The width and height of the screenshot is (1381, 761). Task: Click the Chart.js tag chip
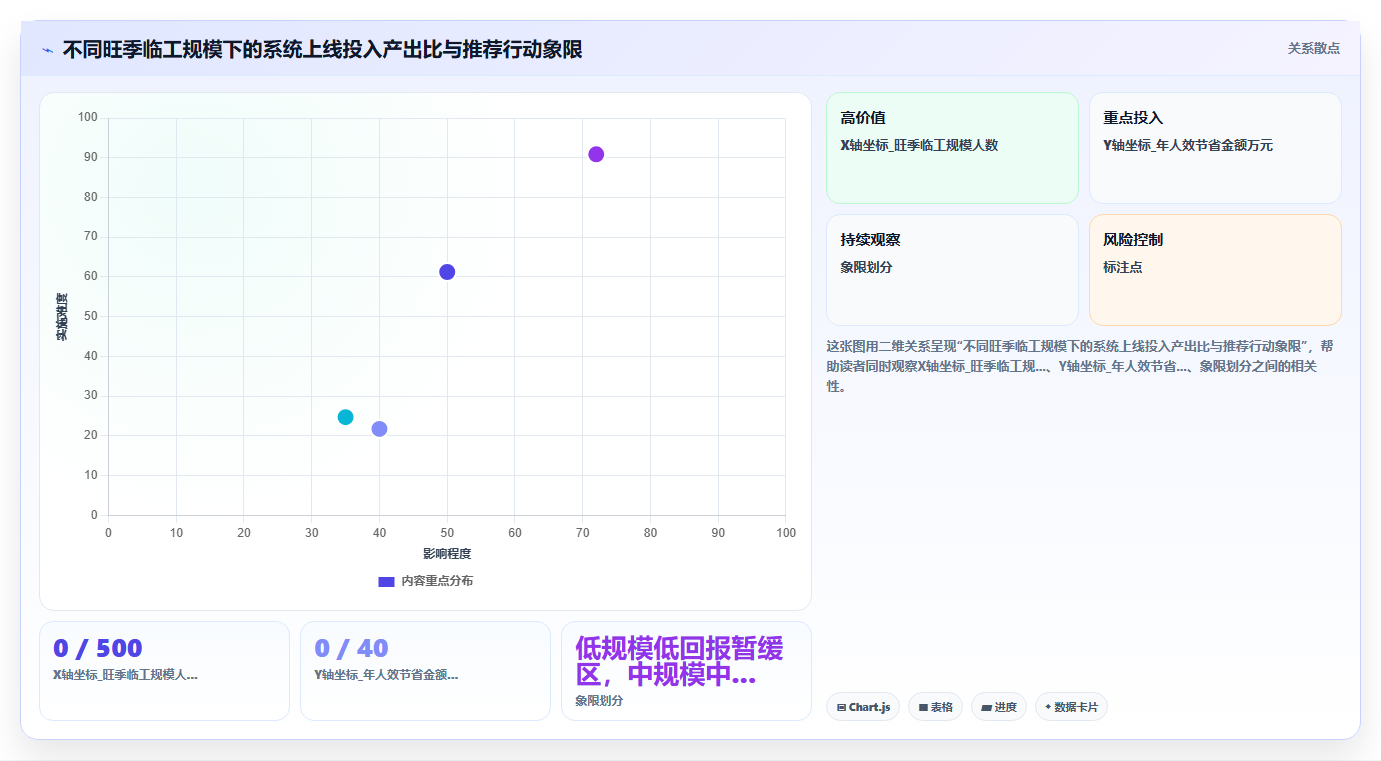(x=863, y=707)
